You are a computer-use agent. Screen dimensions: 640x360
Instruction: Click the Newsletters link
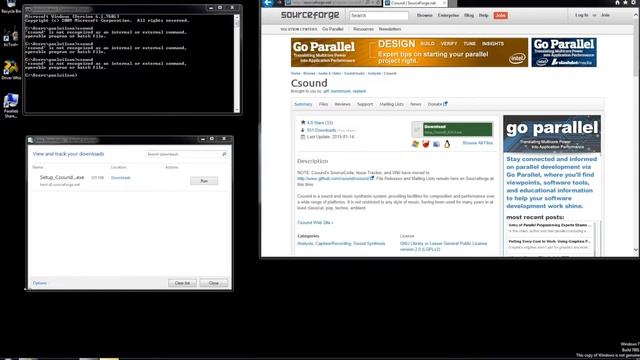390,29
